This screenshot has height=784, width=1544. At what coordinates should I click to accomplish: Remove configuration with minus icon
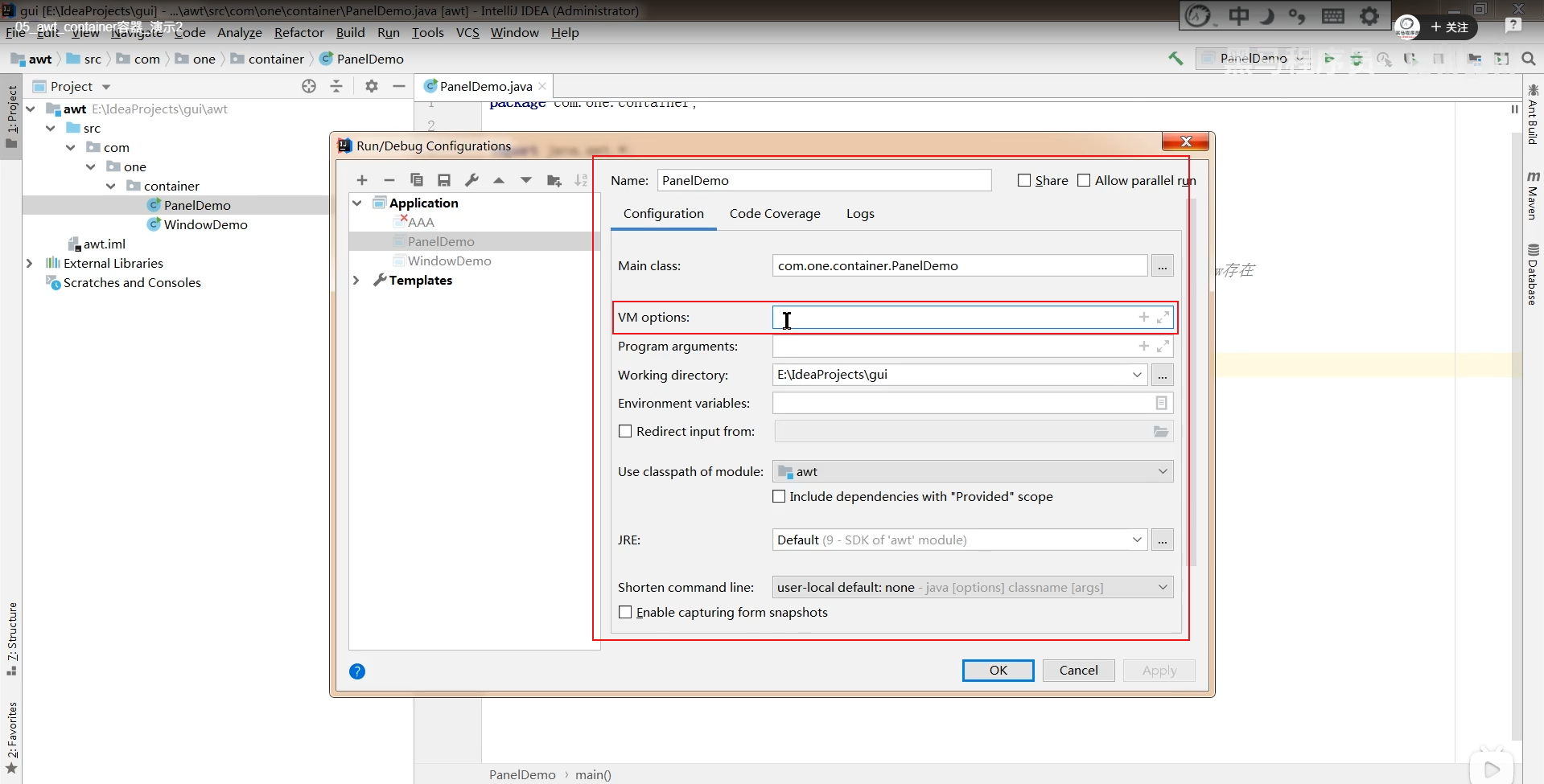pyautogui.click(x=389, y=180)
